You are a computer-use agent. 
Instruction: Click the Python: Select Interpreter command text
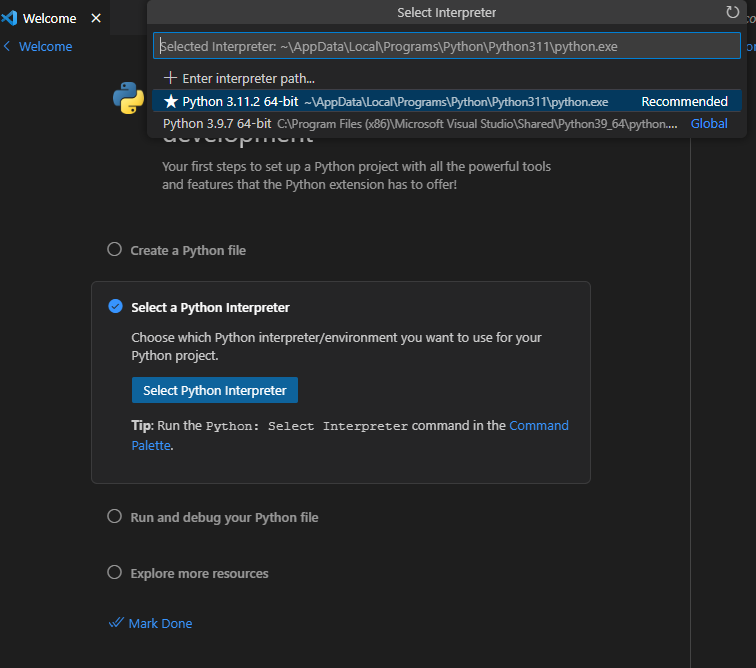[307, 426]
